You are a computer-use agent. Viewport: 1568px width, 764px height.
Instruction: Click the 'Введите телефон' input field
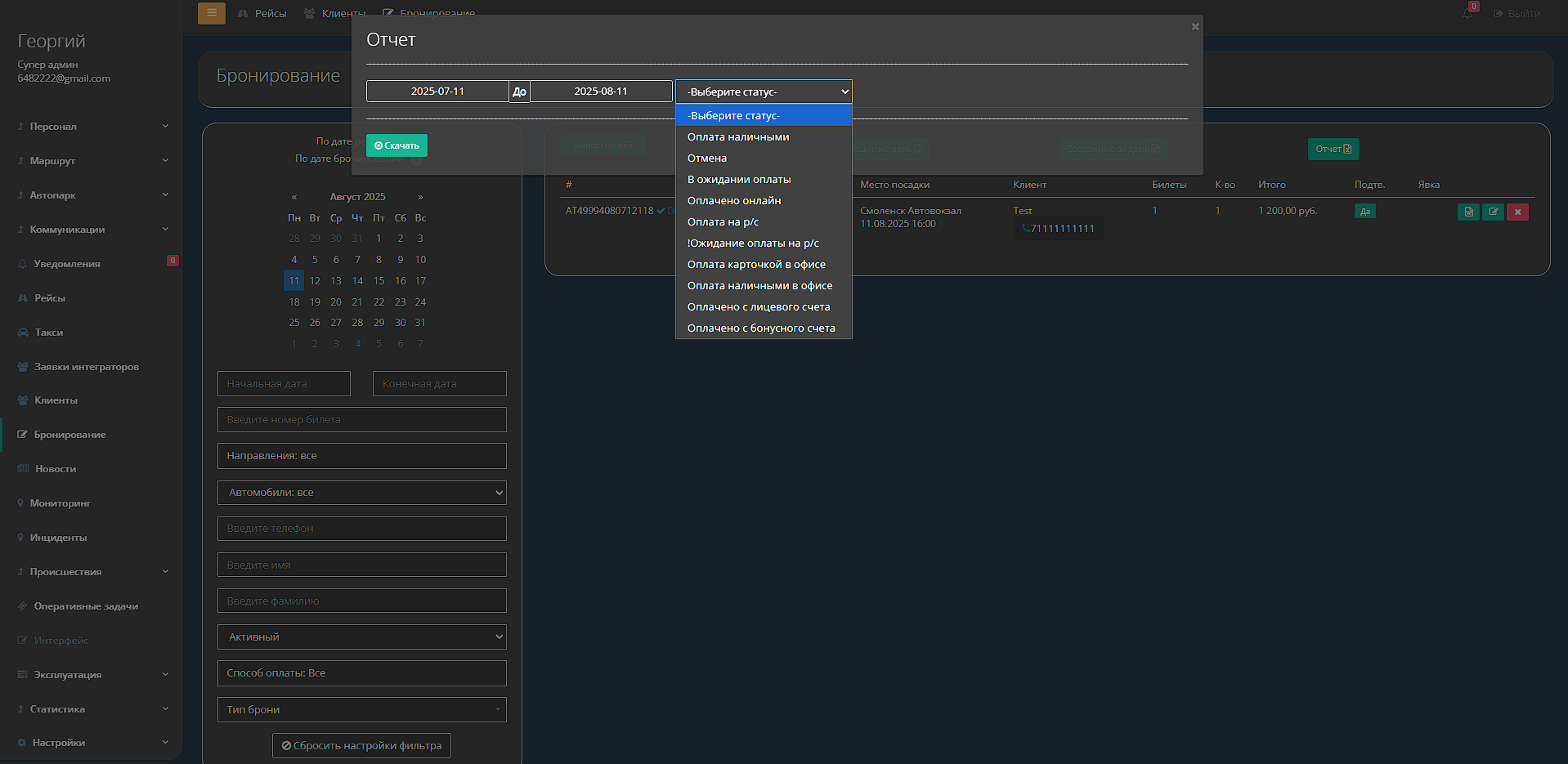(x=361, y=529)
